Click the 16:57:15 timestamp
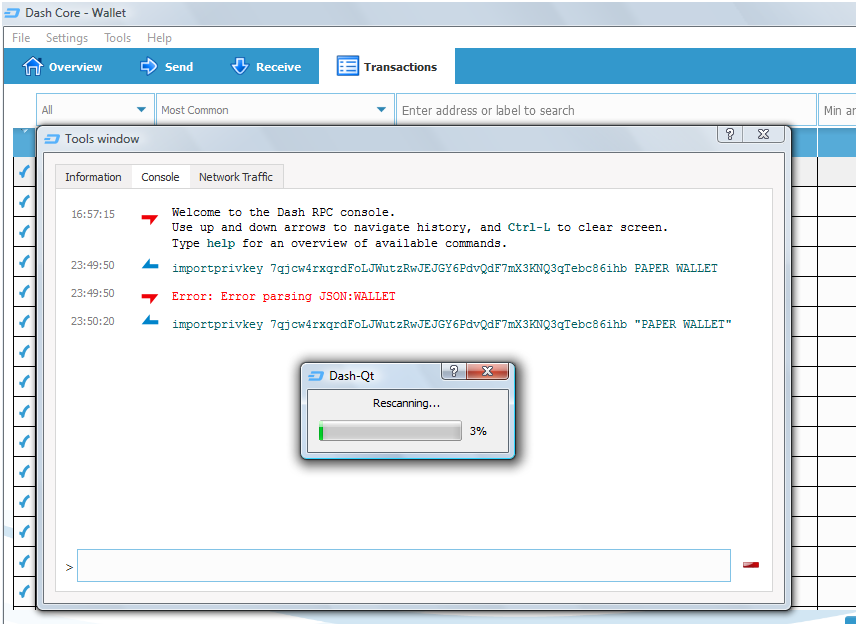Image resolution: width=858 pixels, height=626 pixels. click(x=93, y=214)
